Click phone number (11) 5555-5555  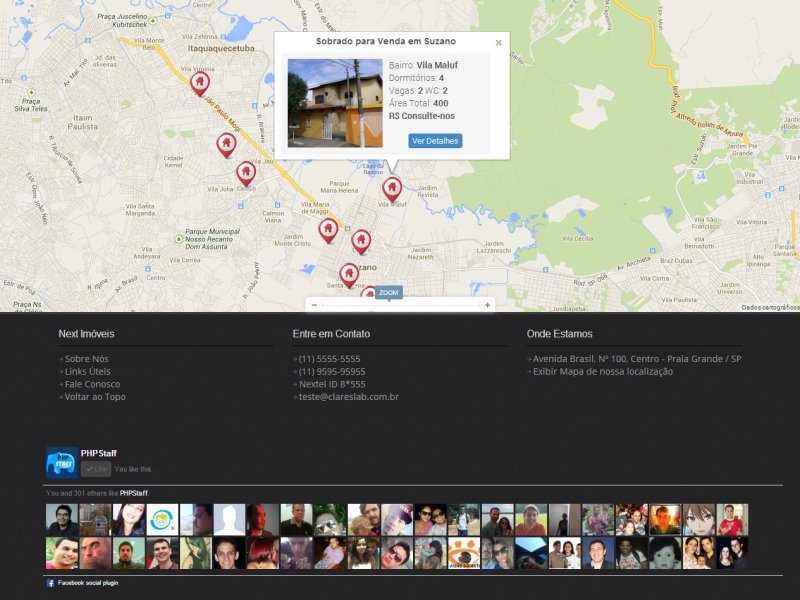[329, 359]
